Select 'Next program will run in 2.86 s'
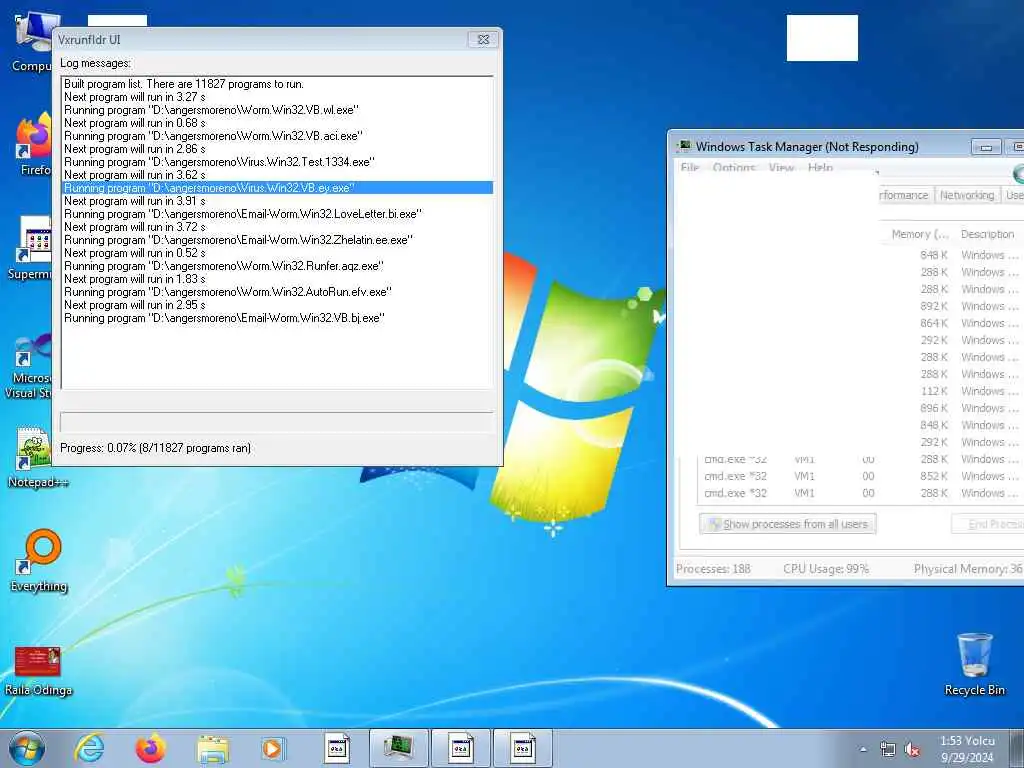1024x768 pixels. tap(277, 149)
